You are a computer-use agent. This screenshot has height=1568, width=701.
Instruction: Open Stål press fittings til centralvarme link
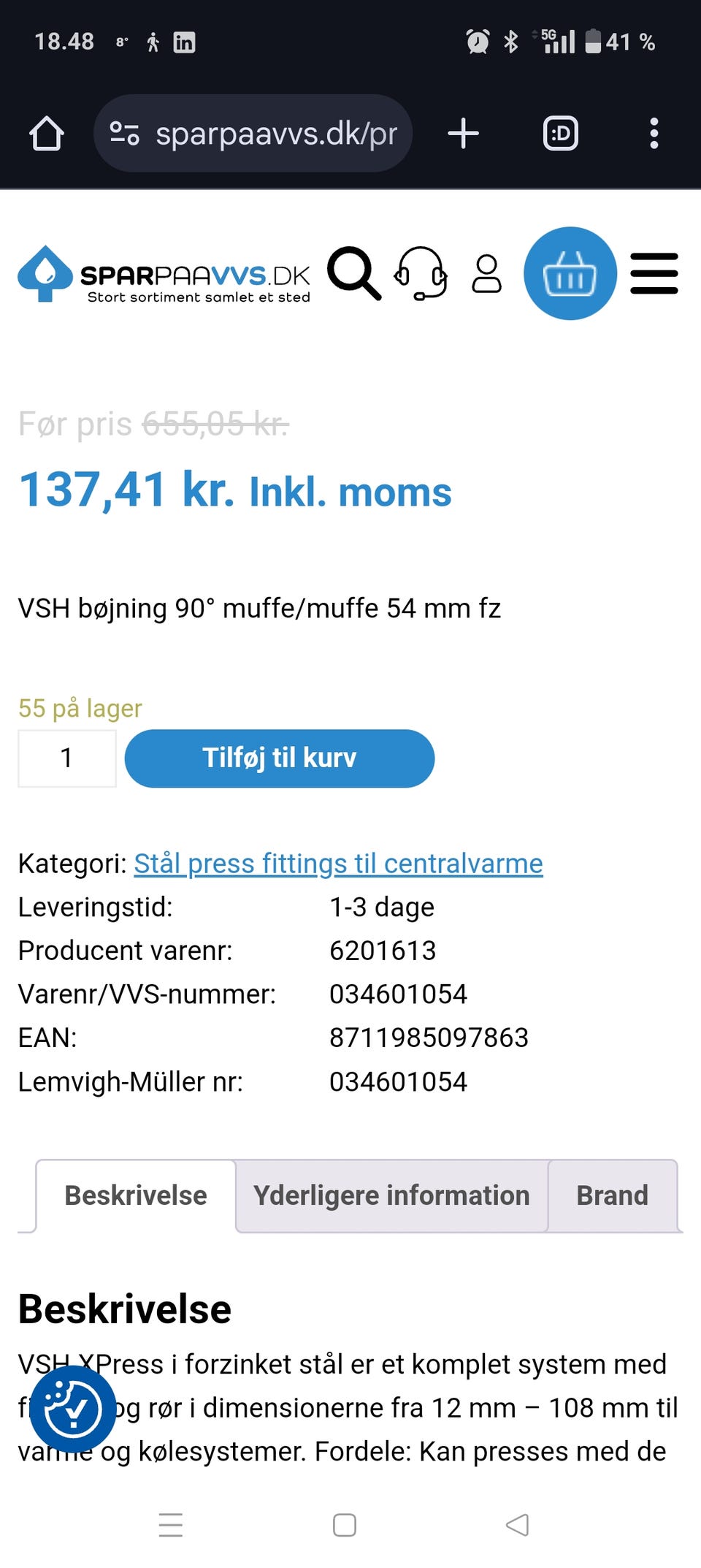point(338,864)
